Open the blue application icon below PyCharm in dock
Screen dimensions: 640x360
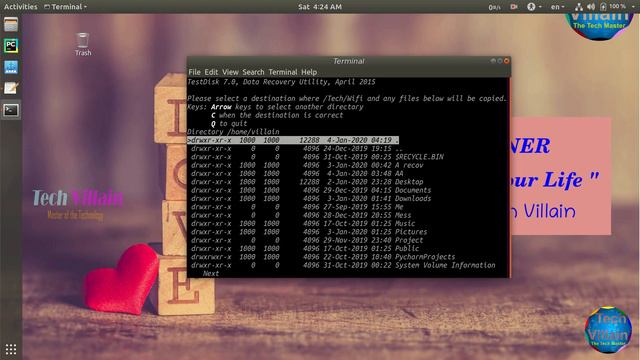[x=11, y=67]
